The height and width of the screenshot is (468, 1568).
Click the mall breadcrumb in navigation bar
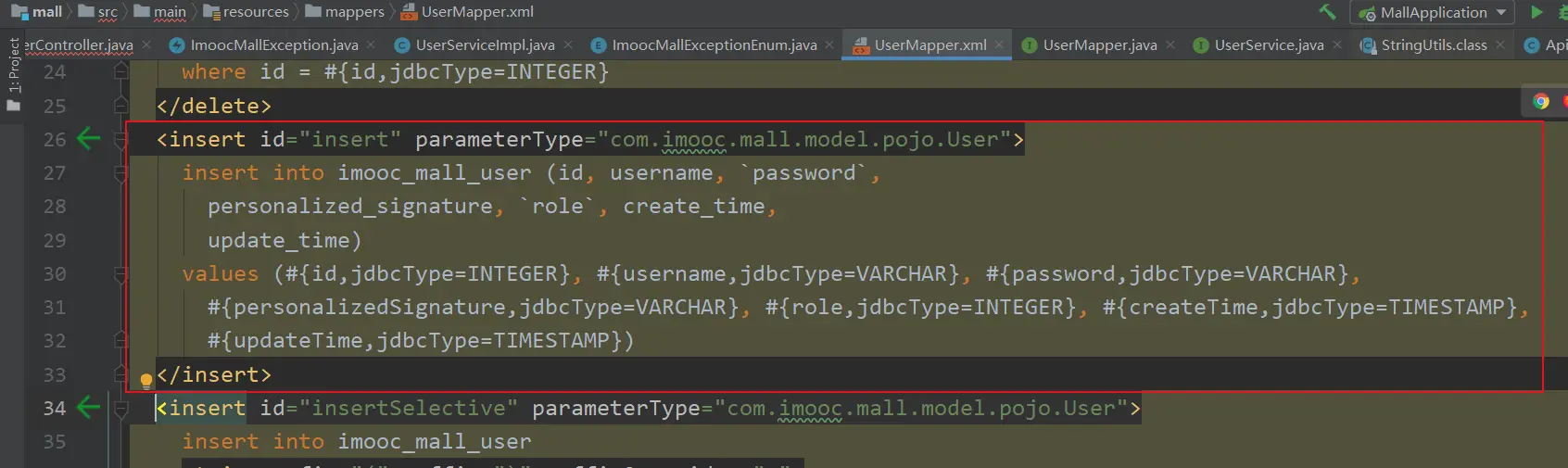tap(37, 12)
